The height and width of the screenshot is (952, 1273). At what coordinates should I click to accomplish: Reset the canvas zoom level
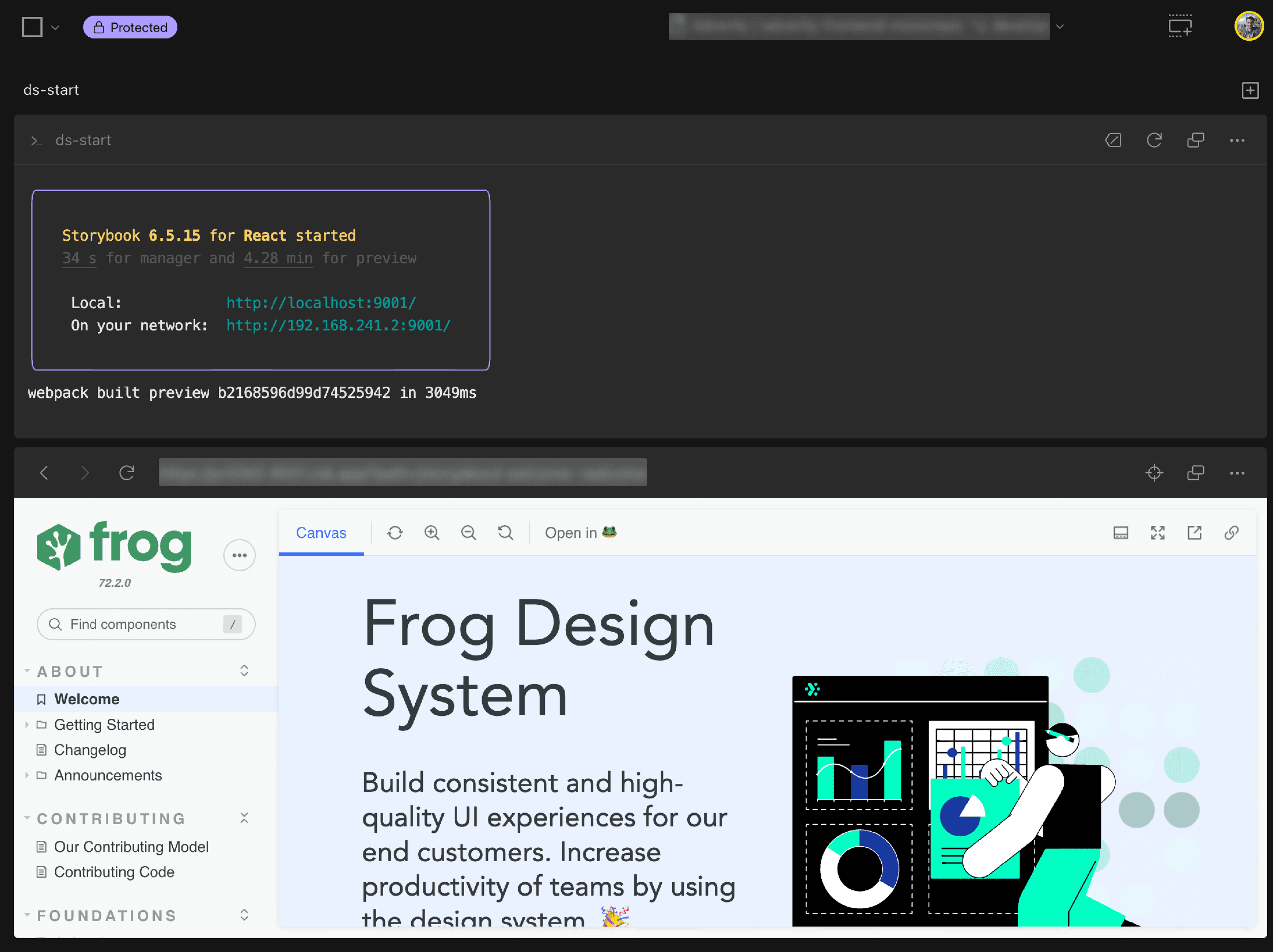505,532
